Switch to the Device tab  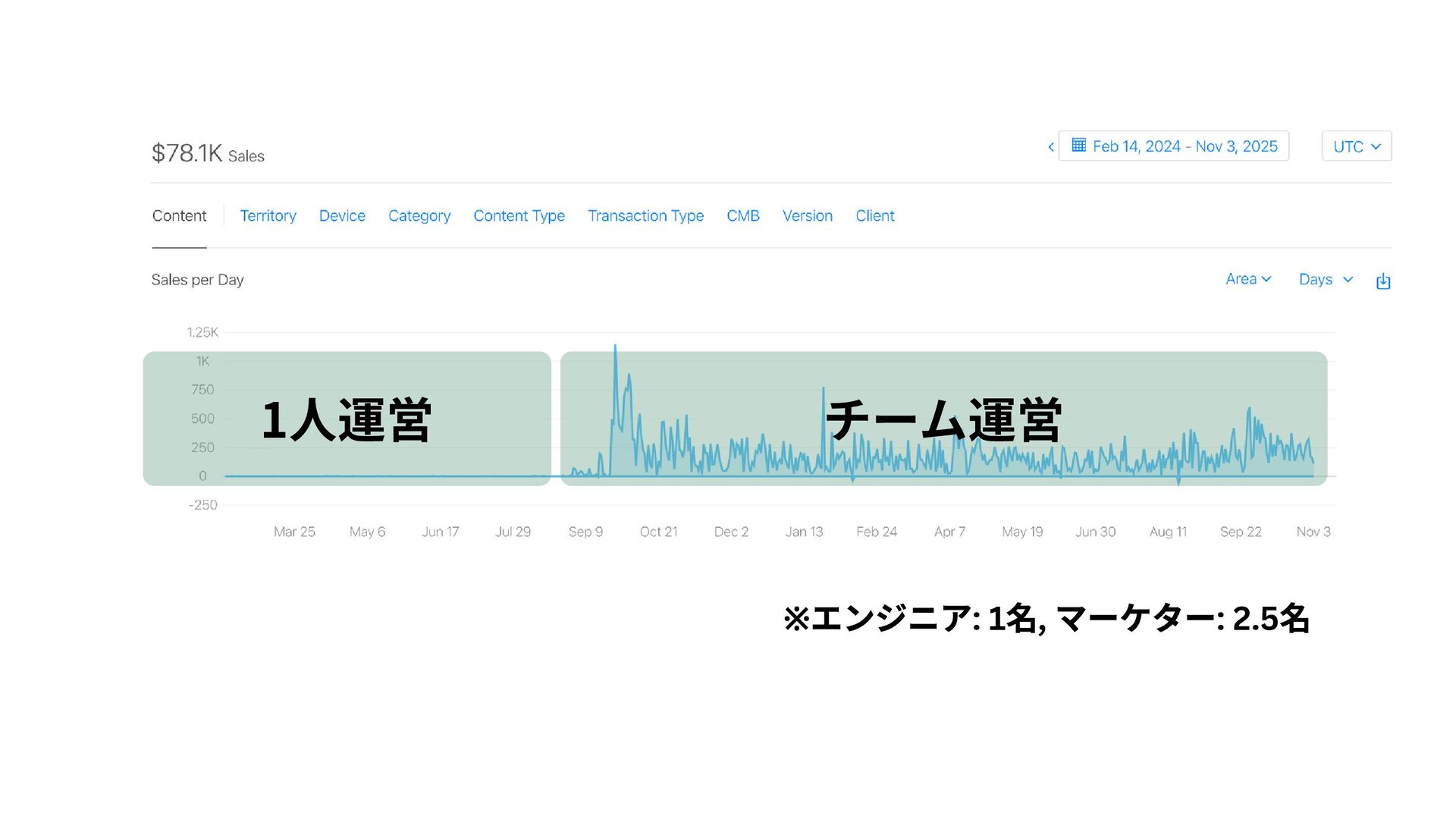pyautogui.click(x=342, y=216)
